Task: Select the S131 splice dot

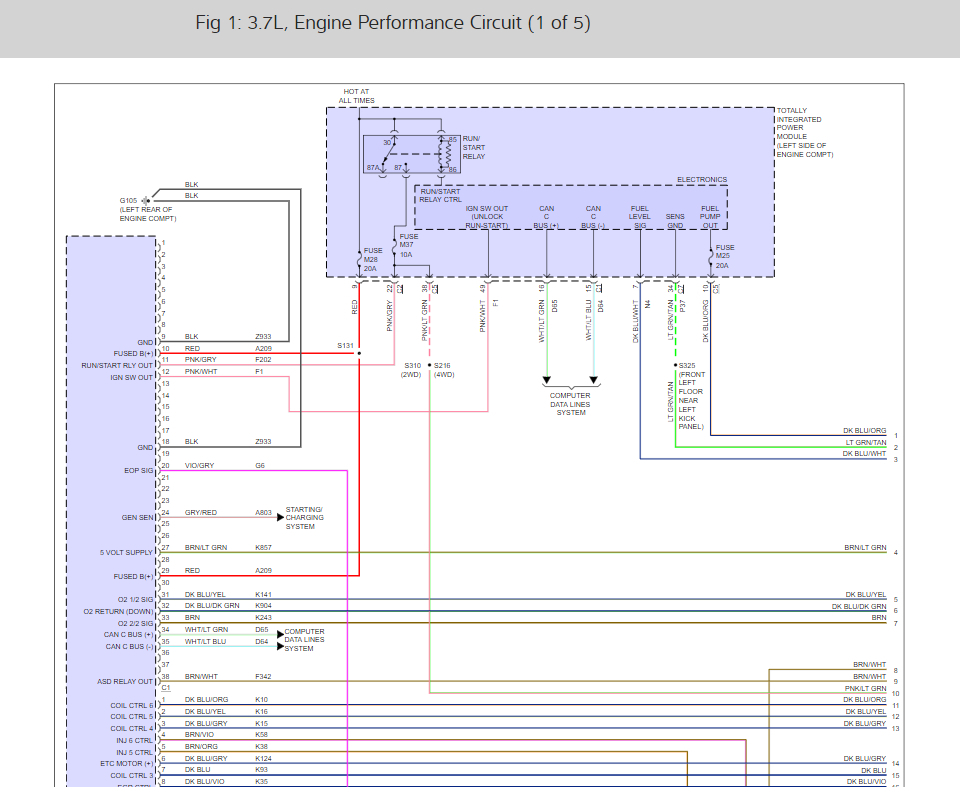Action: coord(358,353)
